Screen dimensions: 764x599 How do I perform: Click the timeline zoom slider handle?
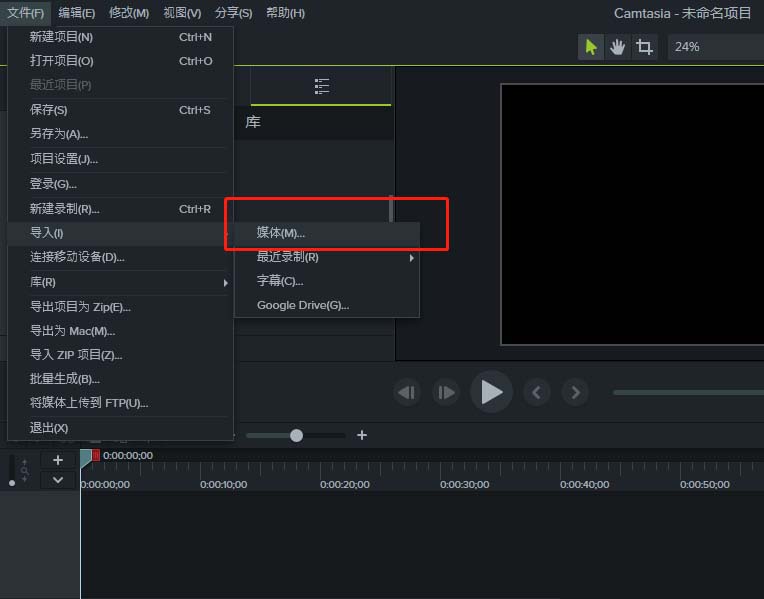point(296,435)
